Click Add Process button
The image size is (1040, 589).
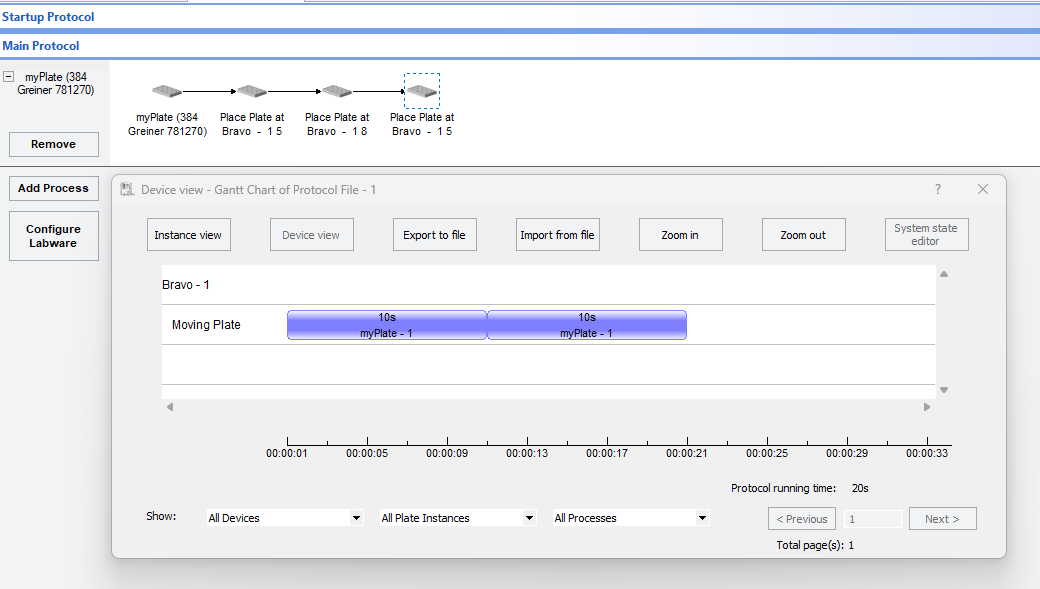pos(54,188)
